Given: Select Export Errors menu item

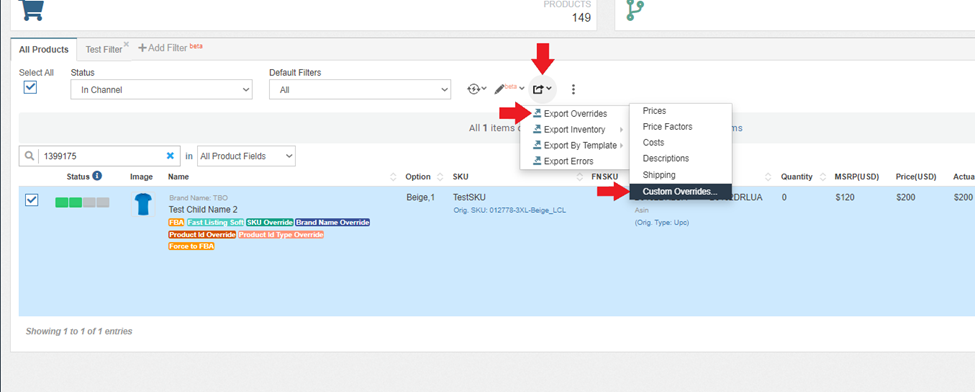Looking at the screenshot, I should tap(568, 161).
